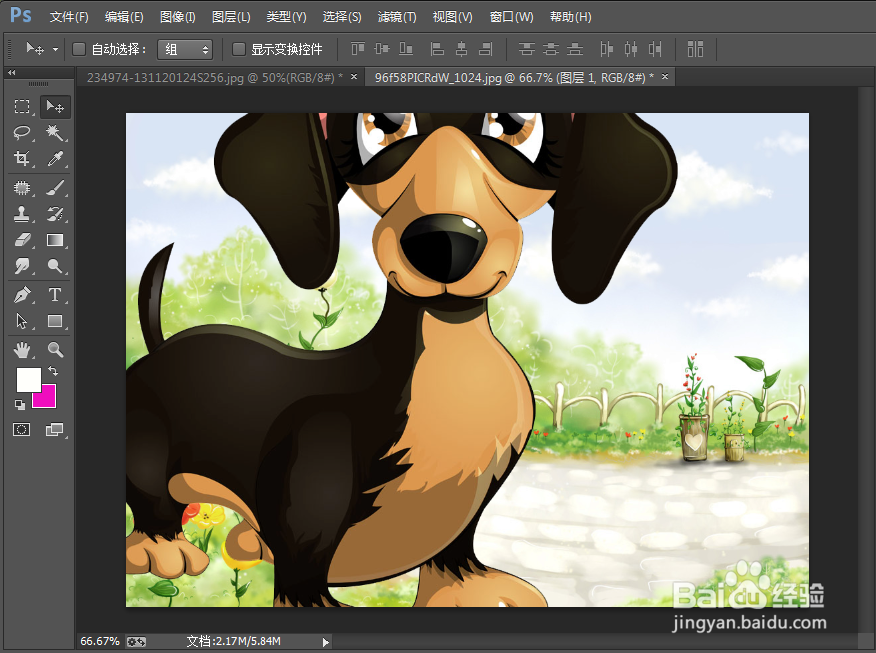Click the magenta background color swatch
The width and height of the screenshot is (876, 653).
(x=47, y=398)
